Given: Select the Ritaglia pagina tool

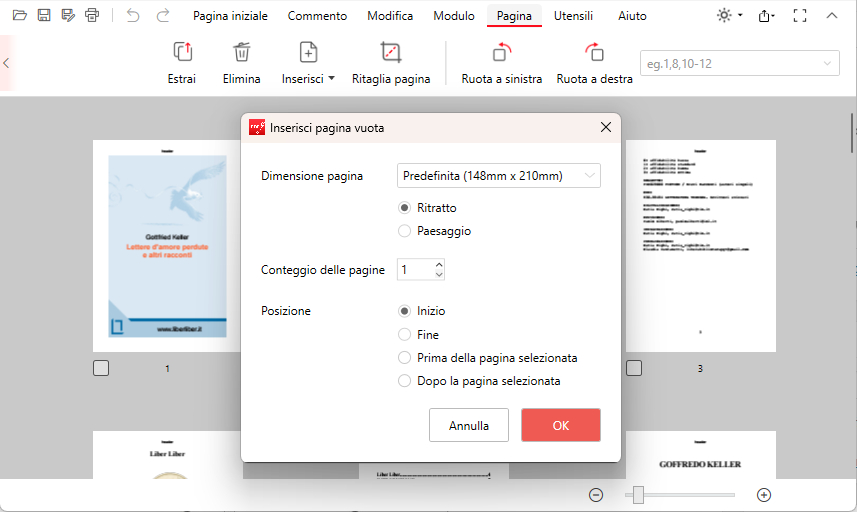Looking at the screenshot, I should click(391, 63).
